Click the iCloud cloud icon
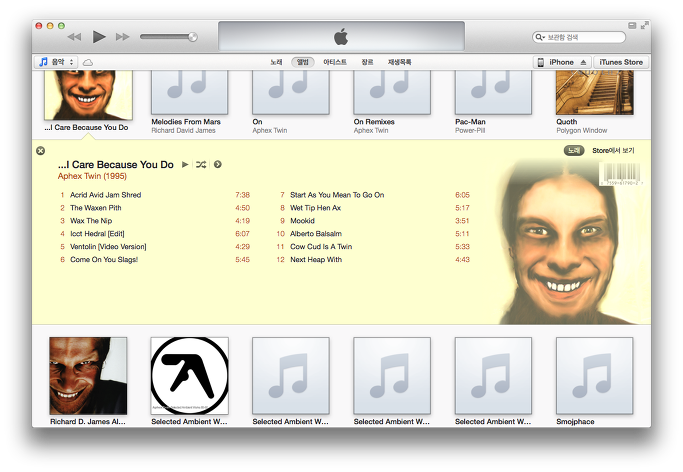The width and height of the screenshot is (683, 472). tap(88, 63)
